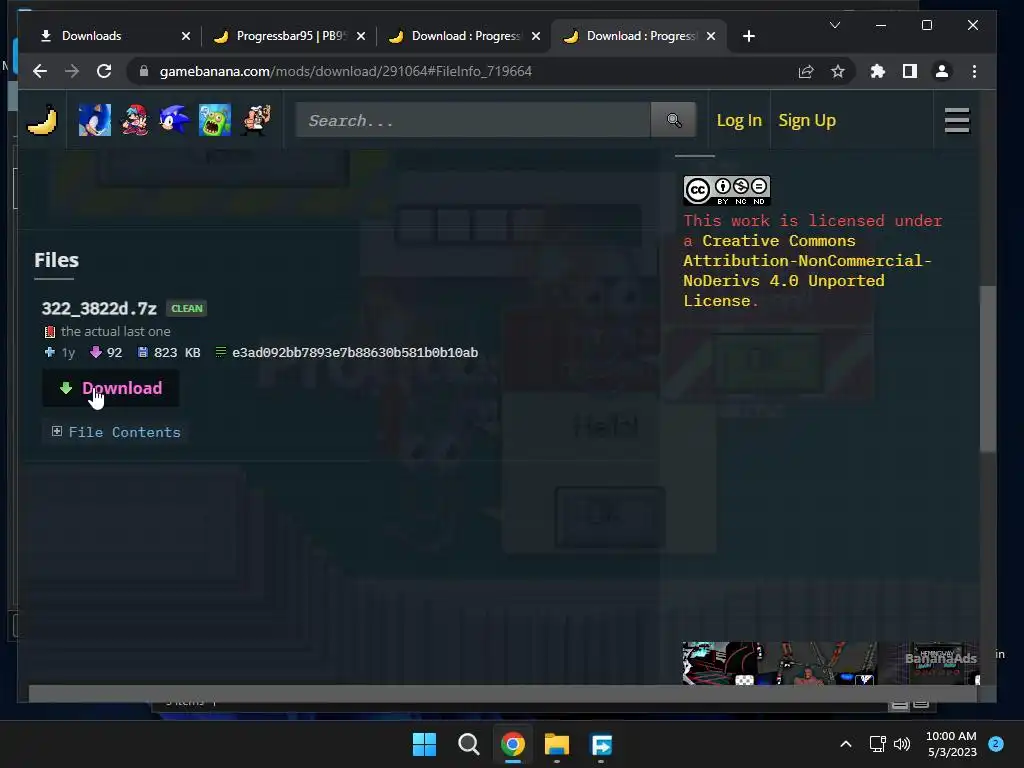Open the Friday Night Funkin' game icon
This screenshot has height=768, width=1024.
coord(135,120)
